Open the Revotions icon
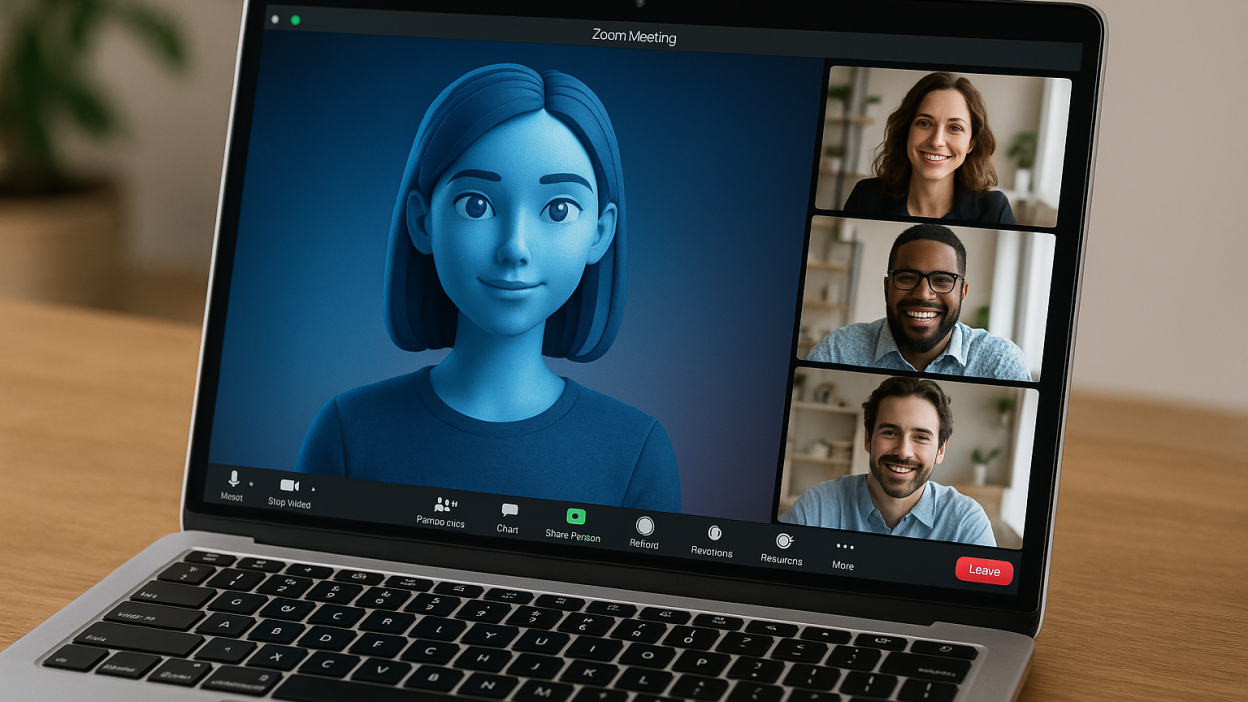This screenshot has height=702, width=1248. pyautogui.click(x=714, y=533)
